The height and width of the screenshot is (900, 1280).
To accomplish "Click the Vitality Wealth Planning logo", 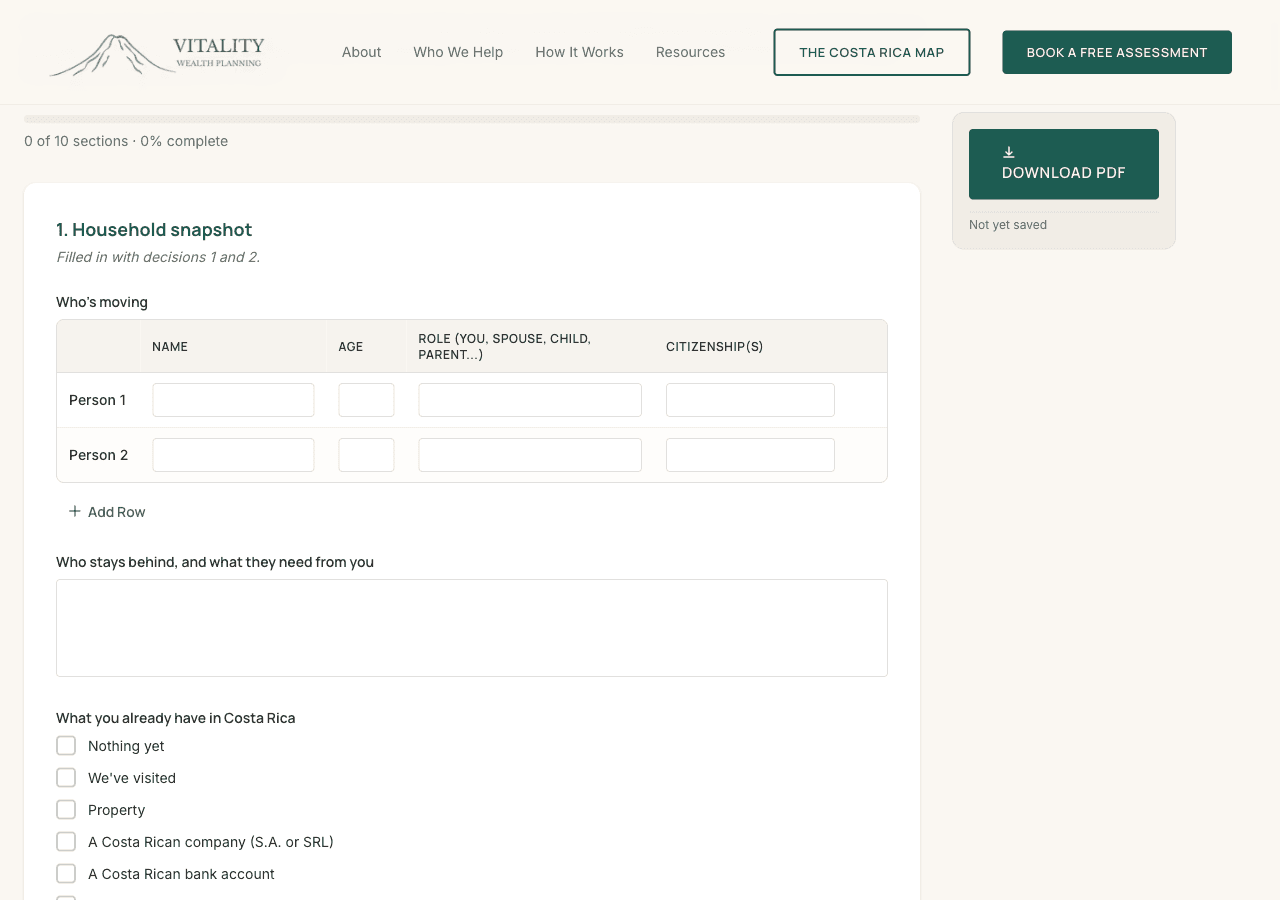I will (x=157, y=53).
